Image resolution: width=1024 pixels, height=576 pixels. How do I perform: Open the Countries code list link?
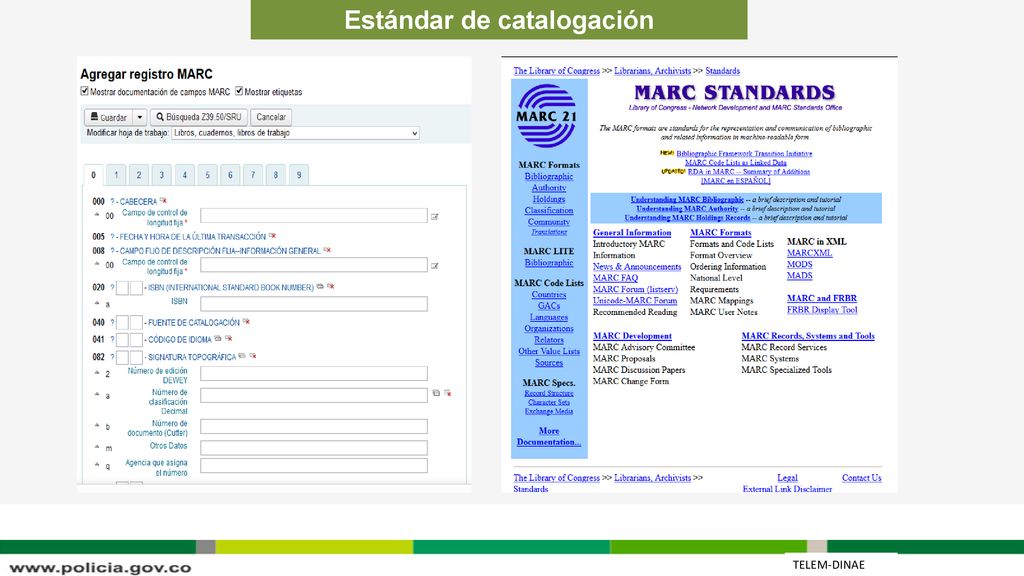[549, 295]
